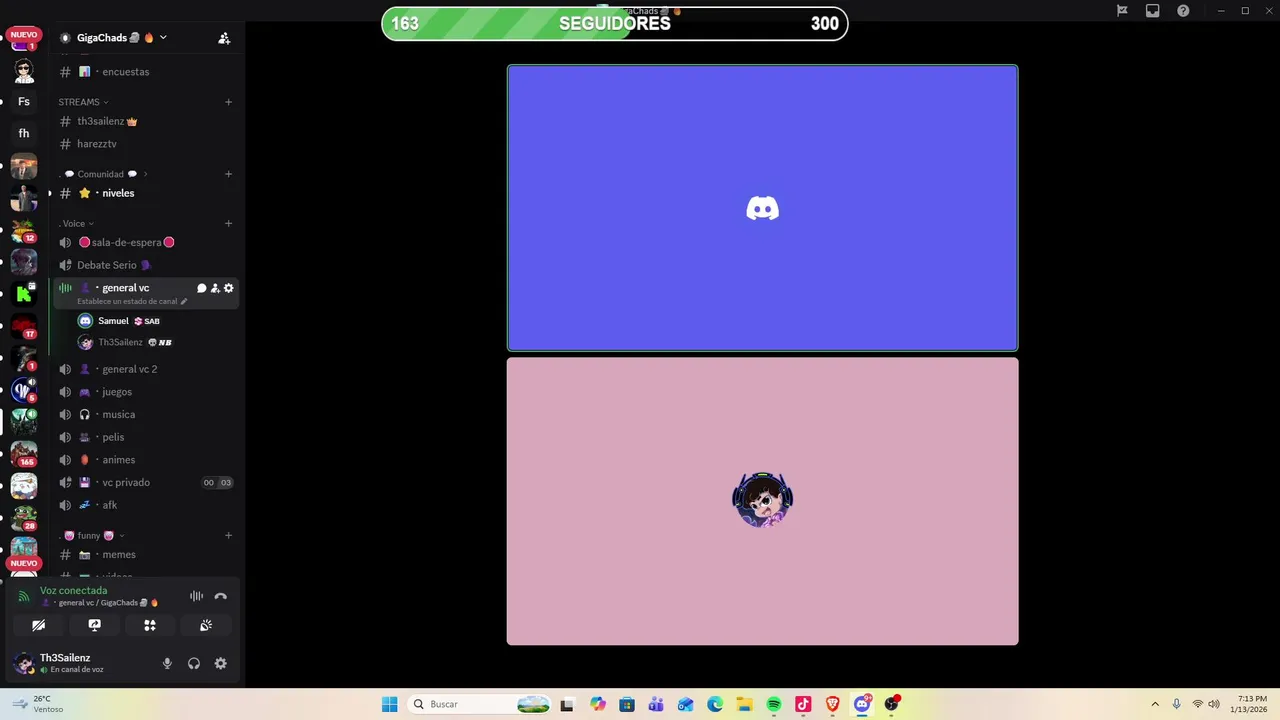
Task: Open the Fs server
Action: [x=24, y=101]
